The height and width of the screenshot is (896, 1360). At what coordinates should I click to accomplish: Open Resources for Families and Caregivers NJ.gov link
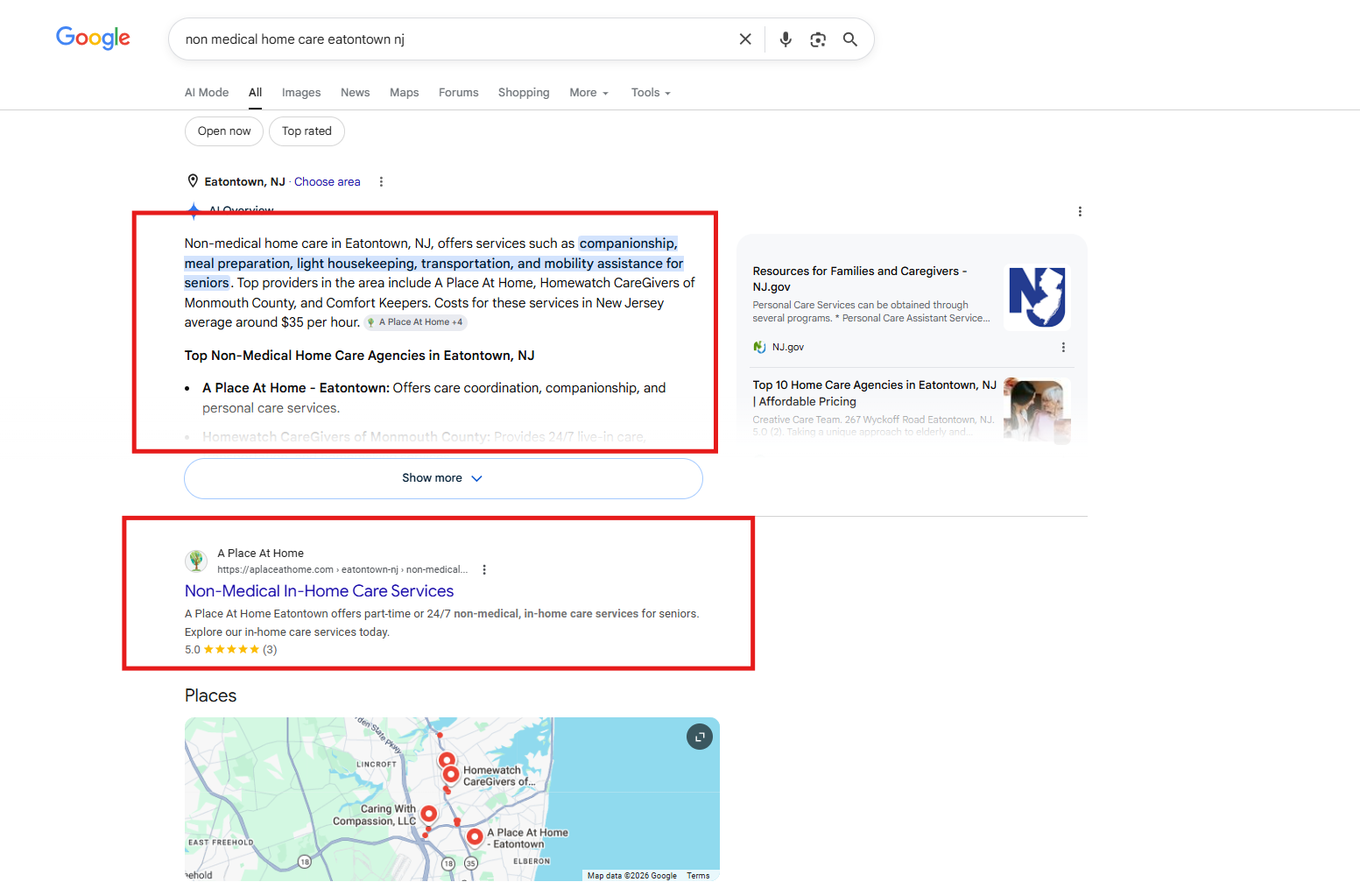click(860, 279)
